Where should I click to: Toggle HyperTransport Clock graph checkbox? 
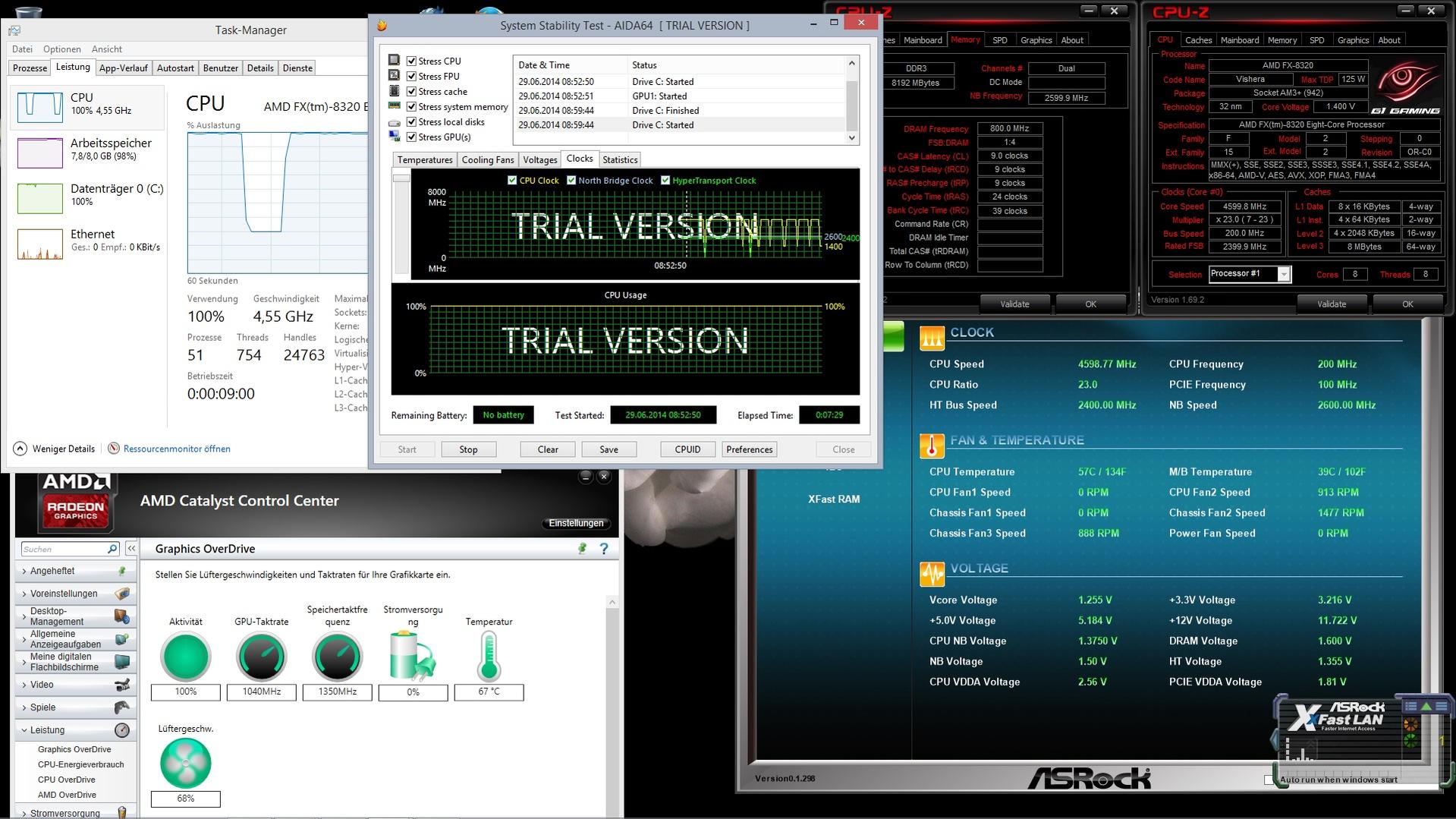(x=665, y=180)
